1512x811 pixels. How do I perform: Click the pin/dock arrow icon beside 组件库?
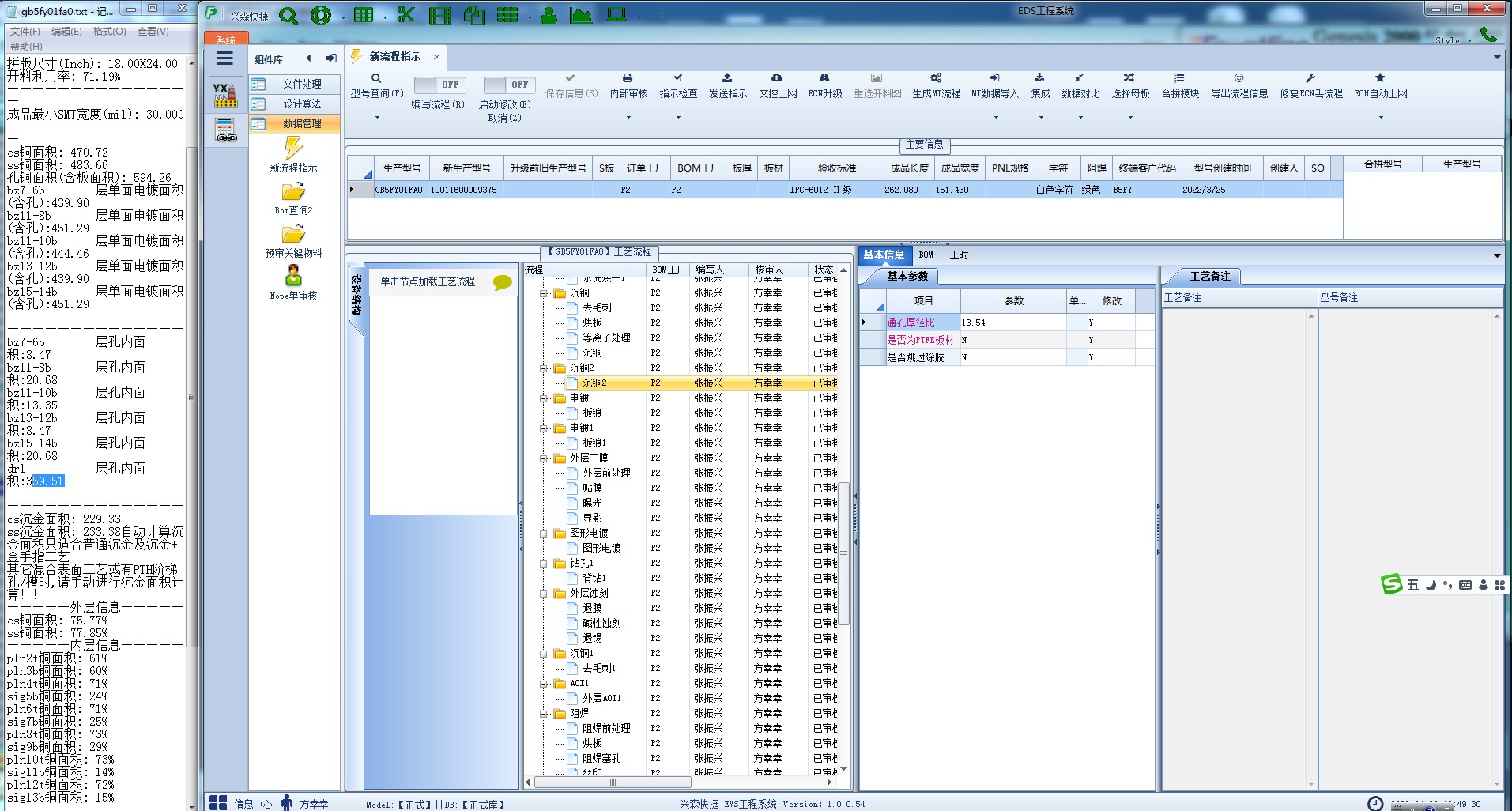[330, 58]
